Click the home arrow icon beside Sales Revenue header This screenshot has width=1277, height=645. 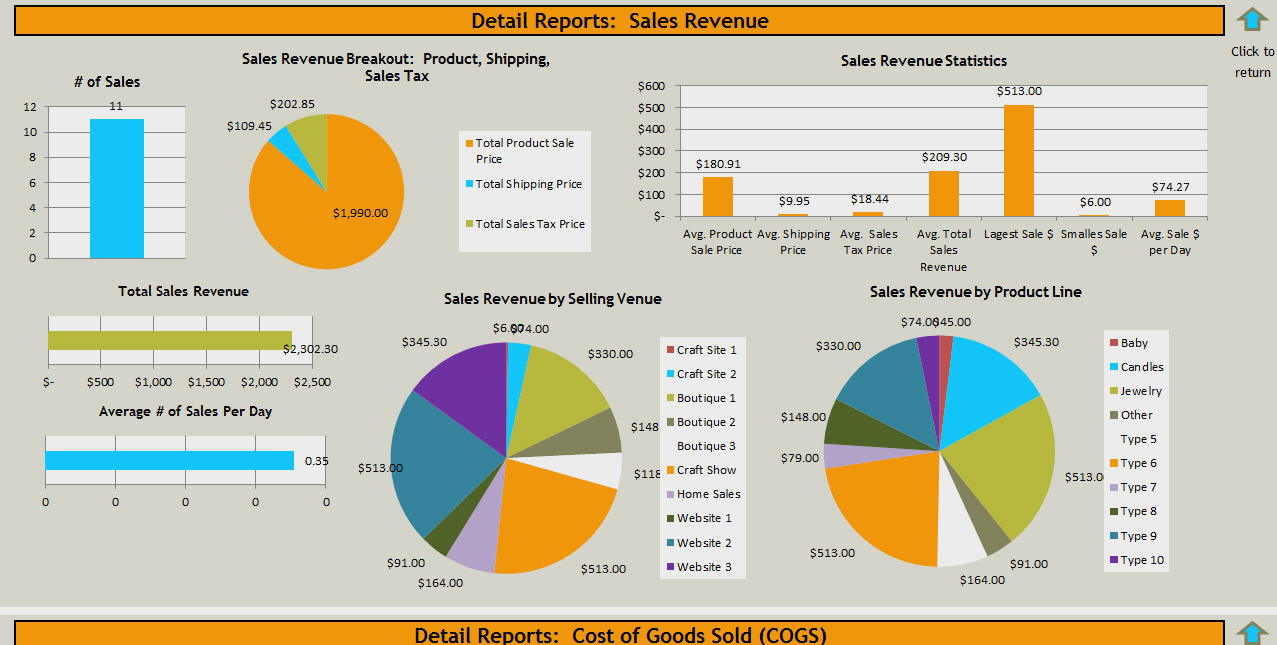click(x=1252, y=20)
